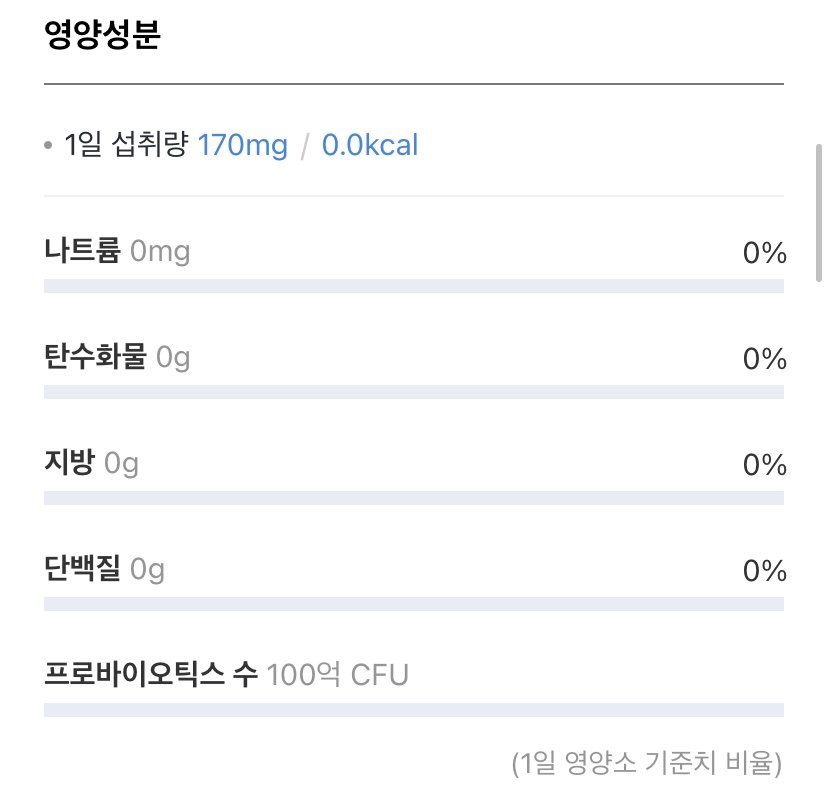
Task: Click the 170mg daily intake value
Action: tap(242, 146)
